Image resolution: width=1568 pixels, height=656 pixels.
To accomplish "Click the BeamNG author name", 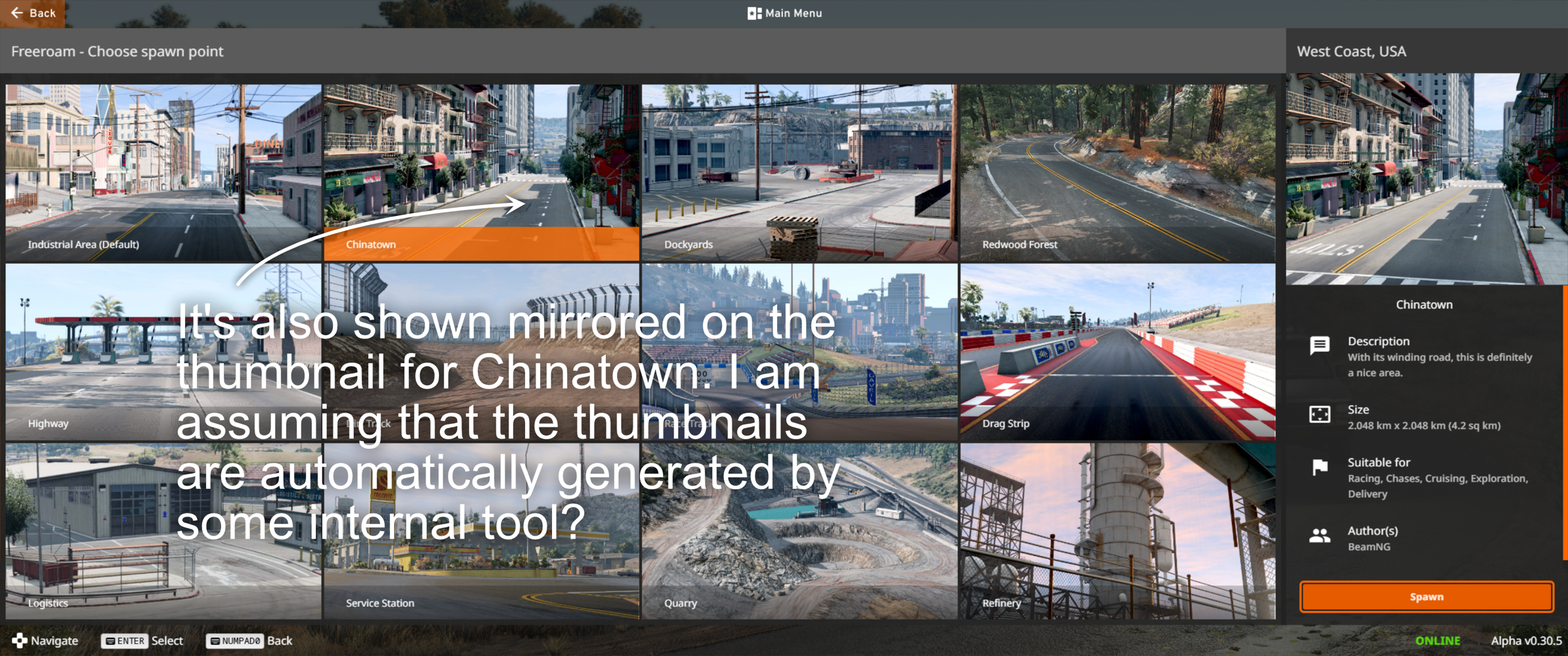I will (1368, 547).
